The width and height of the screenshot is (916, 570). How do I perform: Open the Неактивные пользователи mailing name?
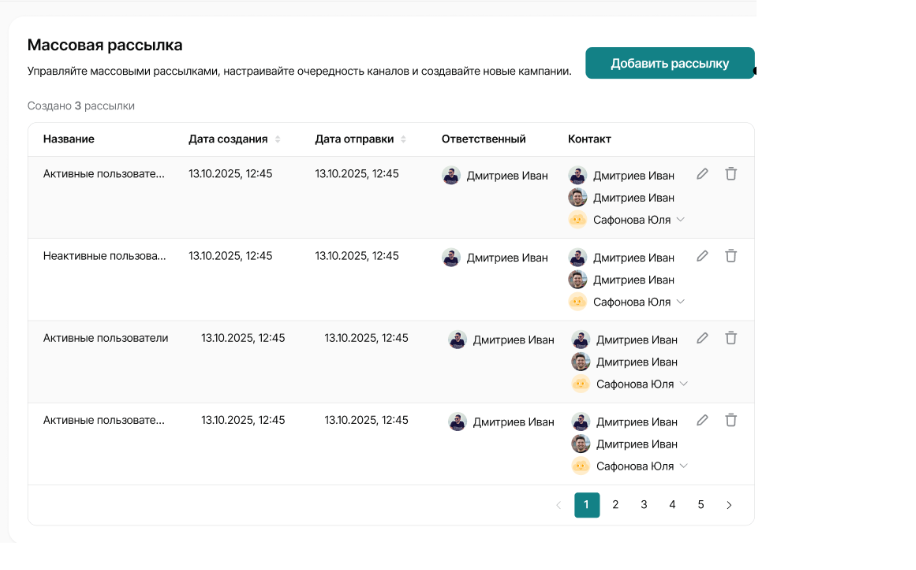point(104,256)
